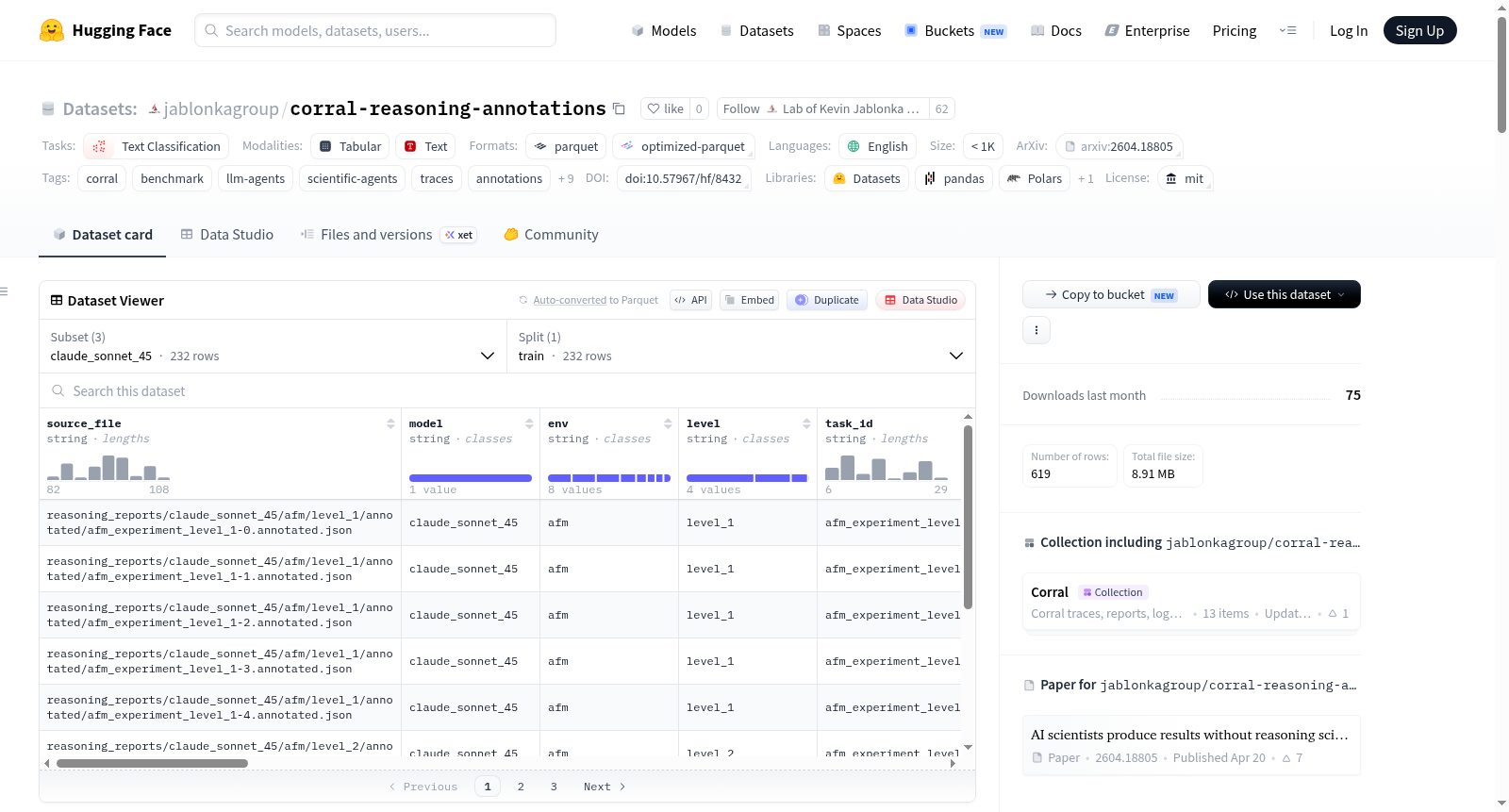Screen dimensions: 1509x812
Task: Open the Corral collection card
Action: (x=1191, y=603)
